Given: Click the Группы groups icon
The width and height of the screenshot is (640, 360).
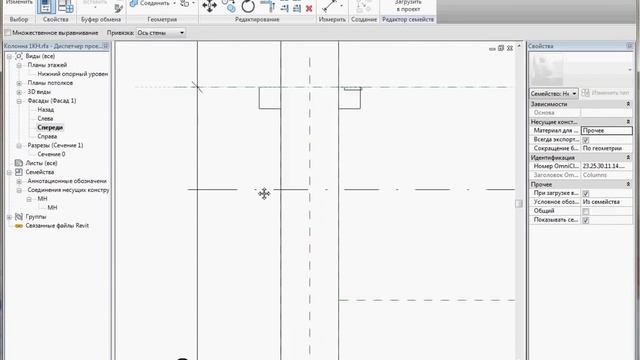Looking at the screenshot, I should point(19,217).
